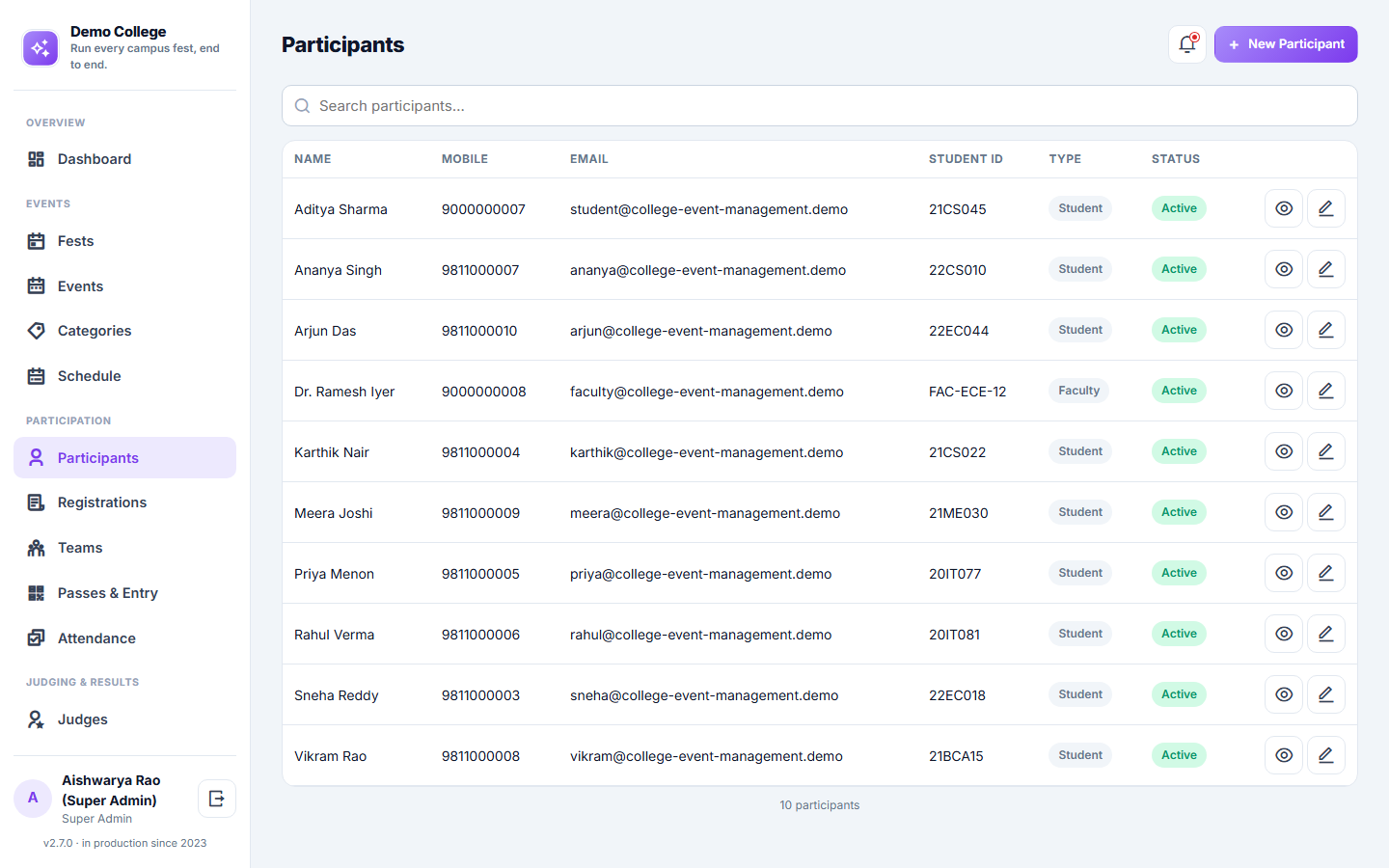
Task: View Vikram Rao's record
Action: point(1284,755)
